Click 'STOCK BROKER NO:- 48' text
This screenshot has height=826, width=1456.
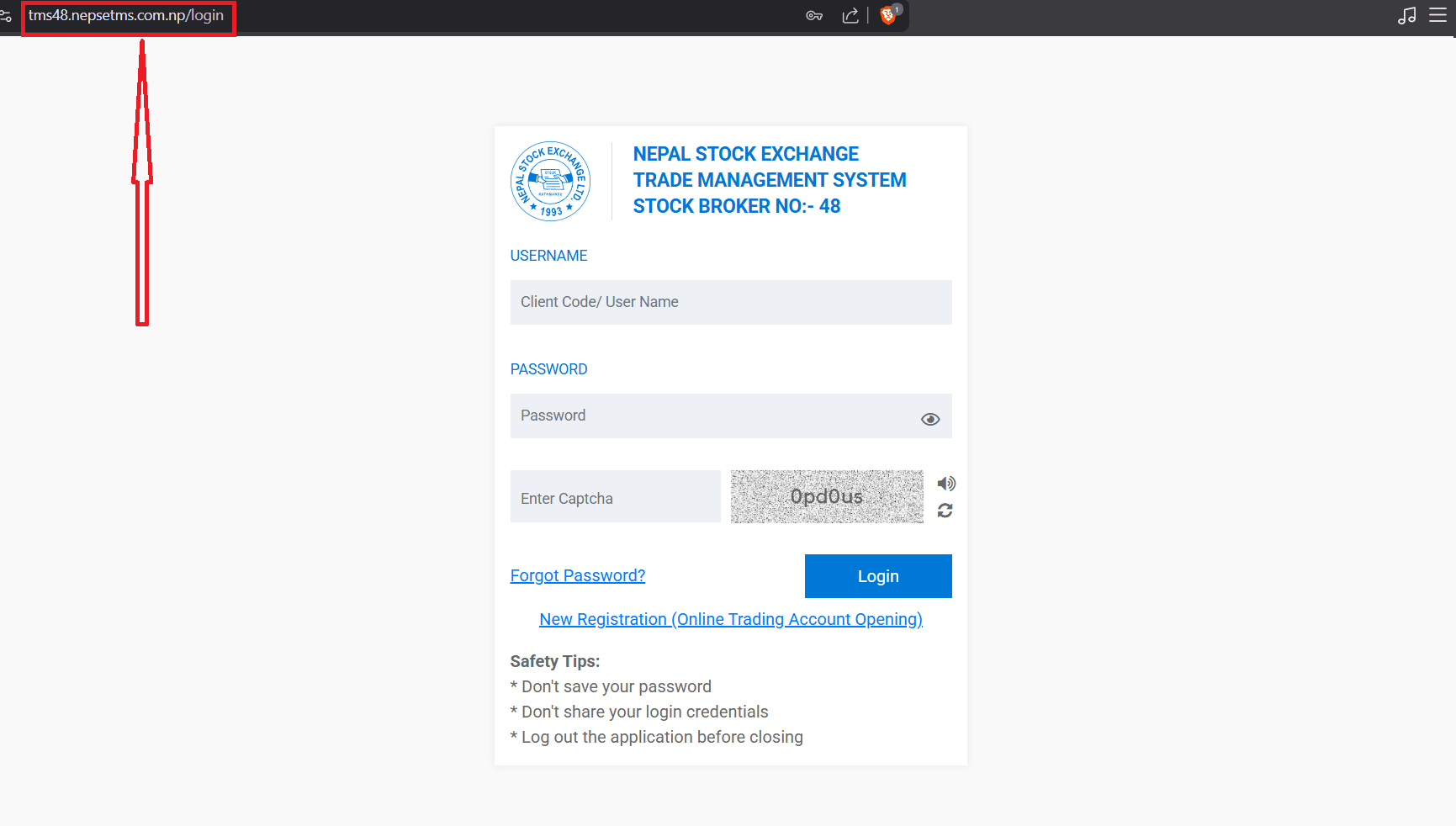click(x=737, y=206)
